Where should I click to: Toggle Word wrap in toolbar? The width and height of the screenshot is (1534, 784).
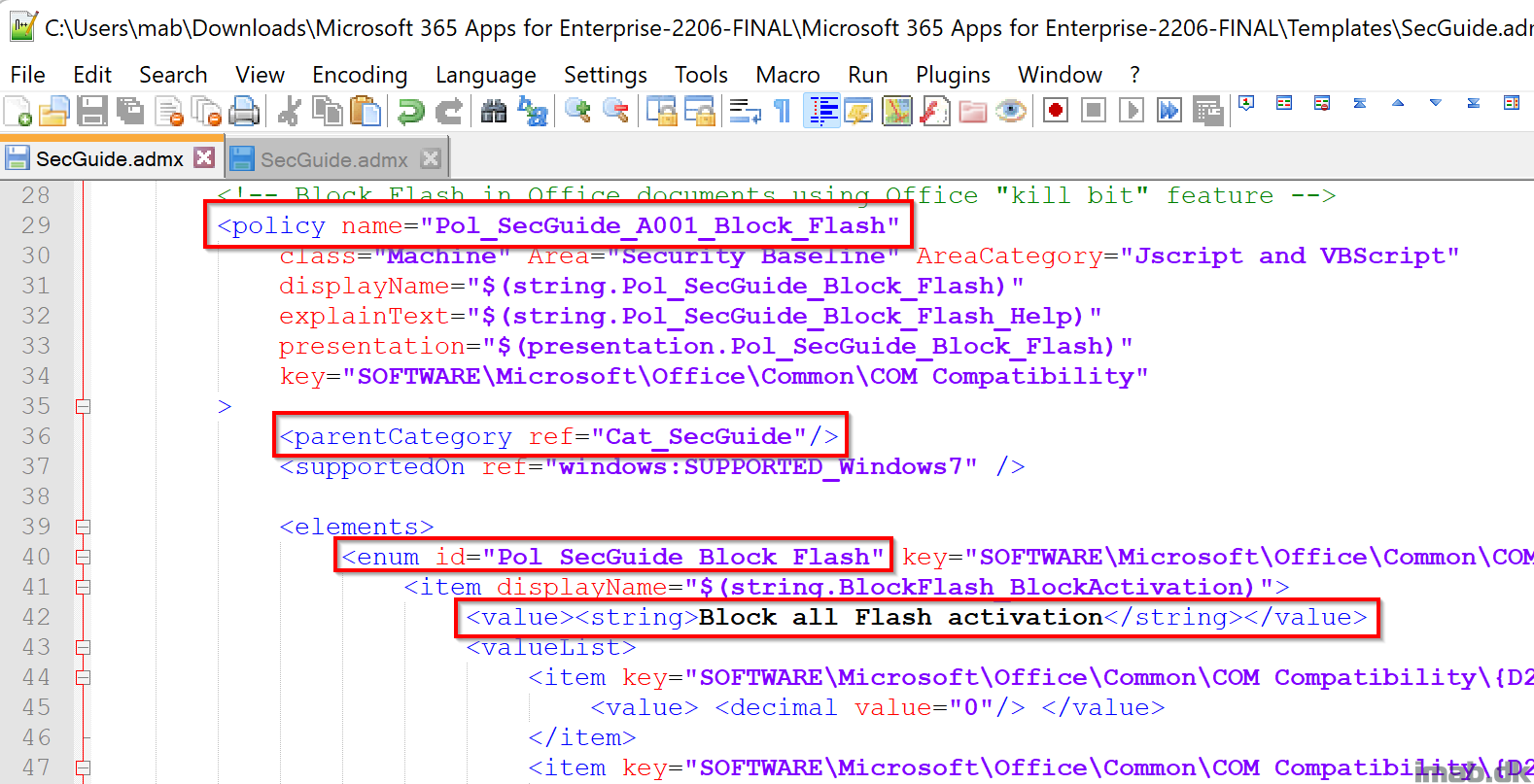(746, 112)
